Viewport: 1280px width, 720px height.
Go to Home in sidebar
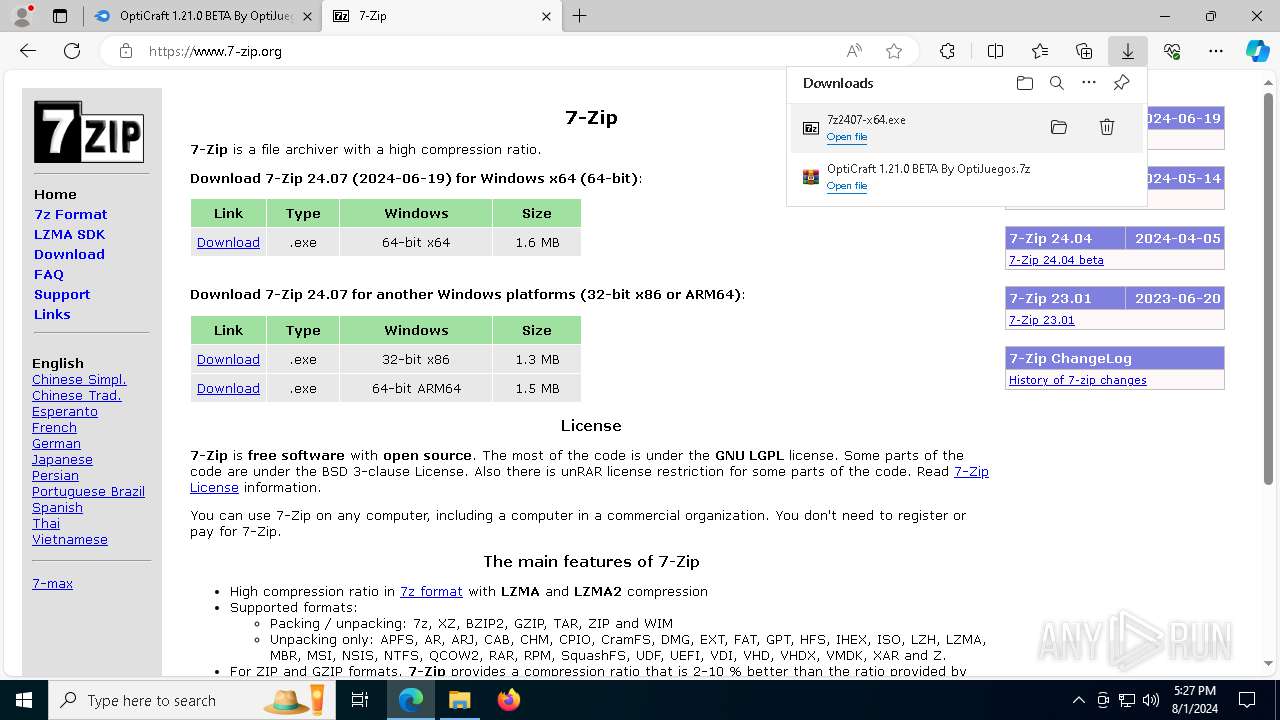point(55,195)
